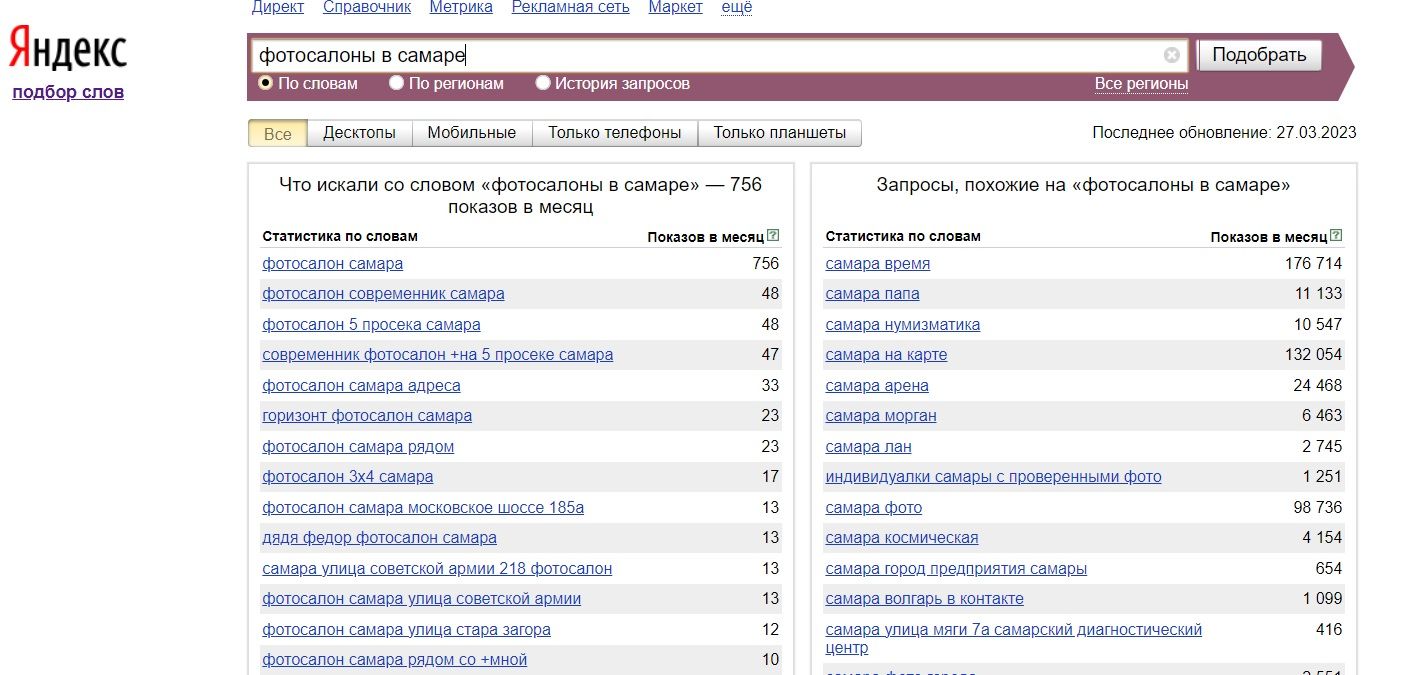1403x675 pixels.
Task: Expand the «ещё» services menu
Action: coord(736,8)
